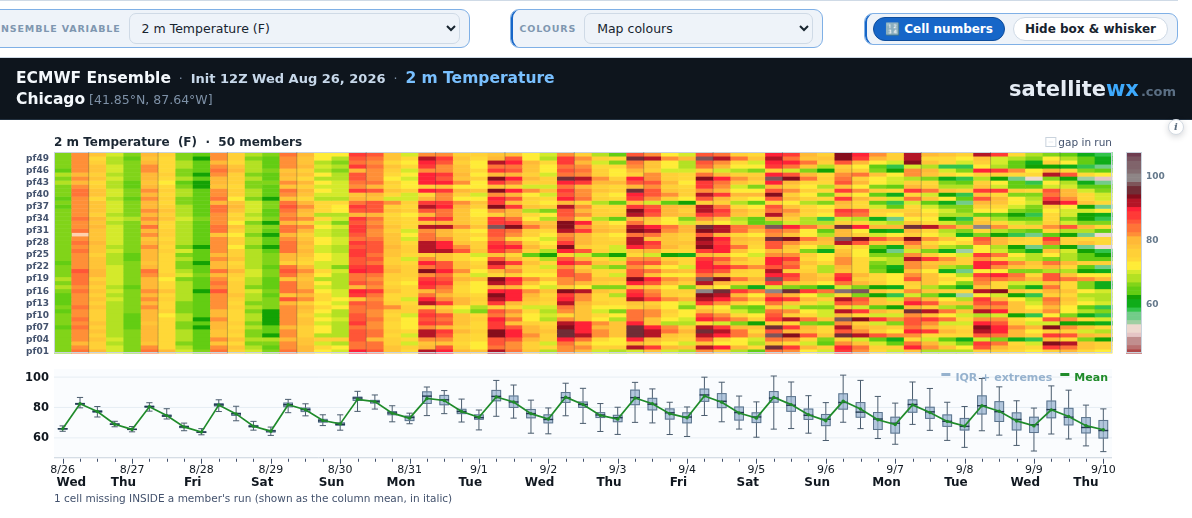The width and height of the screenshot is (1192, 518).
Task: Click the 9/9 Wed axis label
Action: click(1027, 475)
